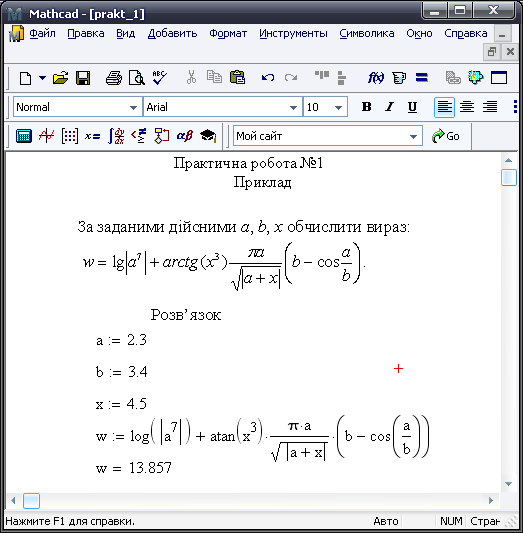
Task: Open the Файл menu
Action: coord(42,33)
